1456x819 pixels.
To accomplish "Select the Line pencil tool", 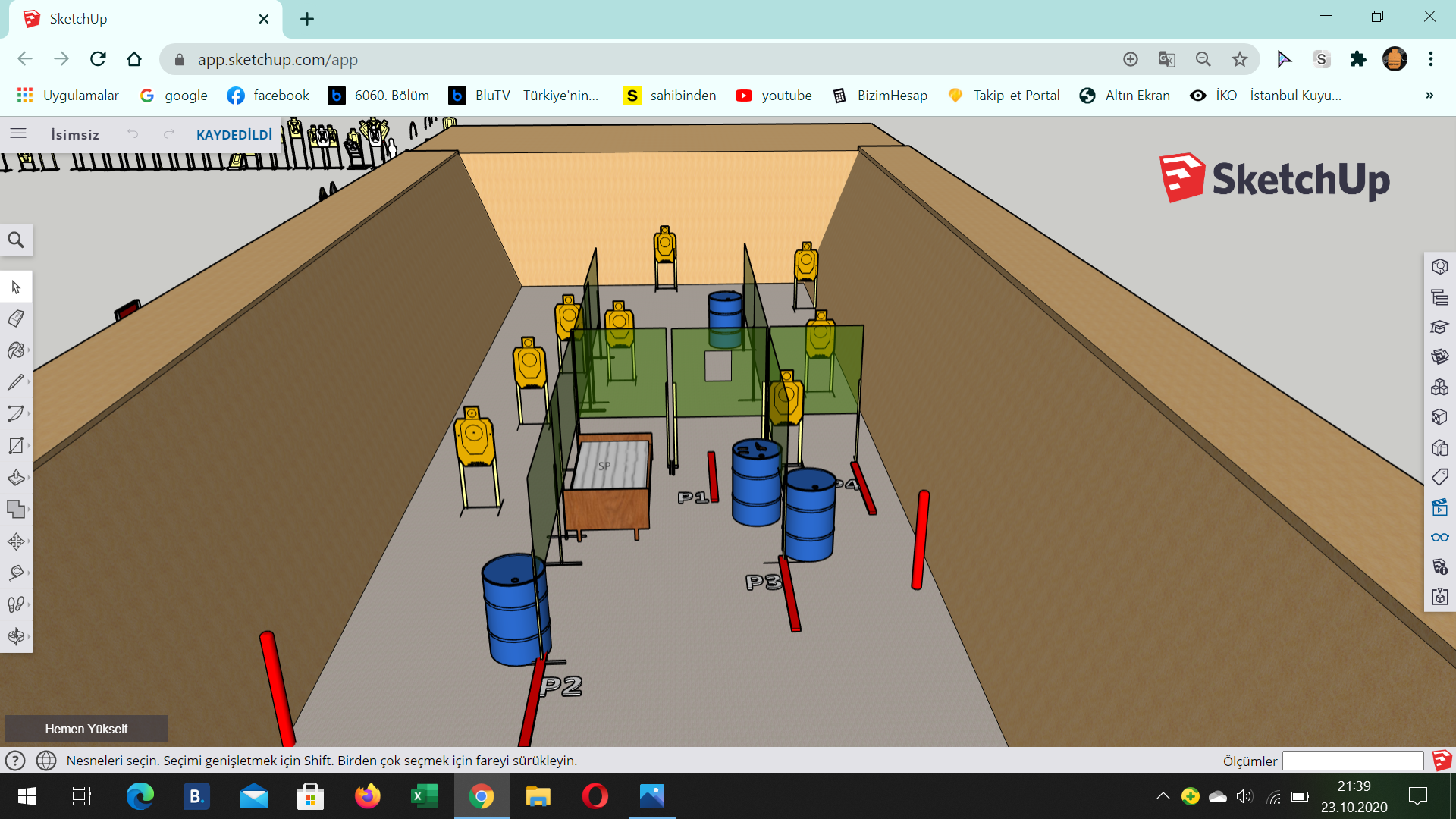I will pyautogui.click(x=16, y=382).
